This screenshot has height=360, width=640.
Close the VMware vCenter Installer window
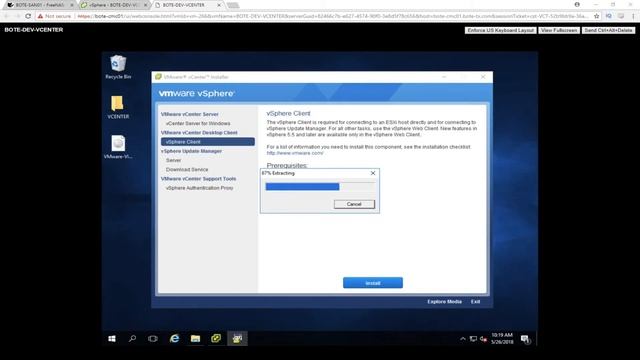[x=483, y=77]
